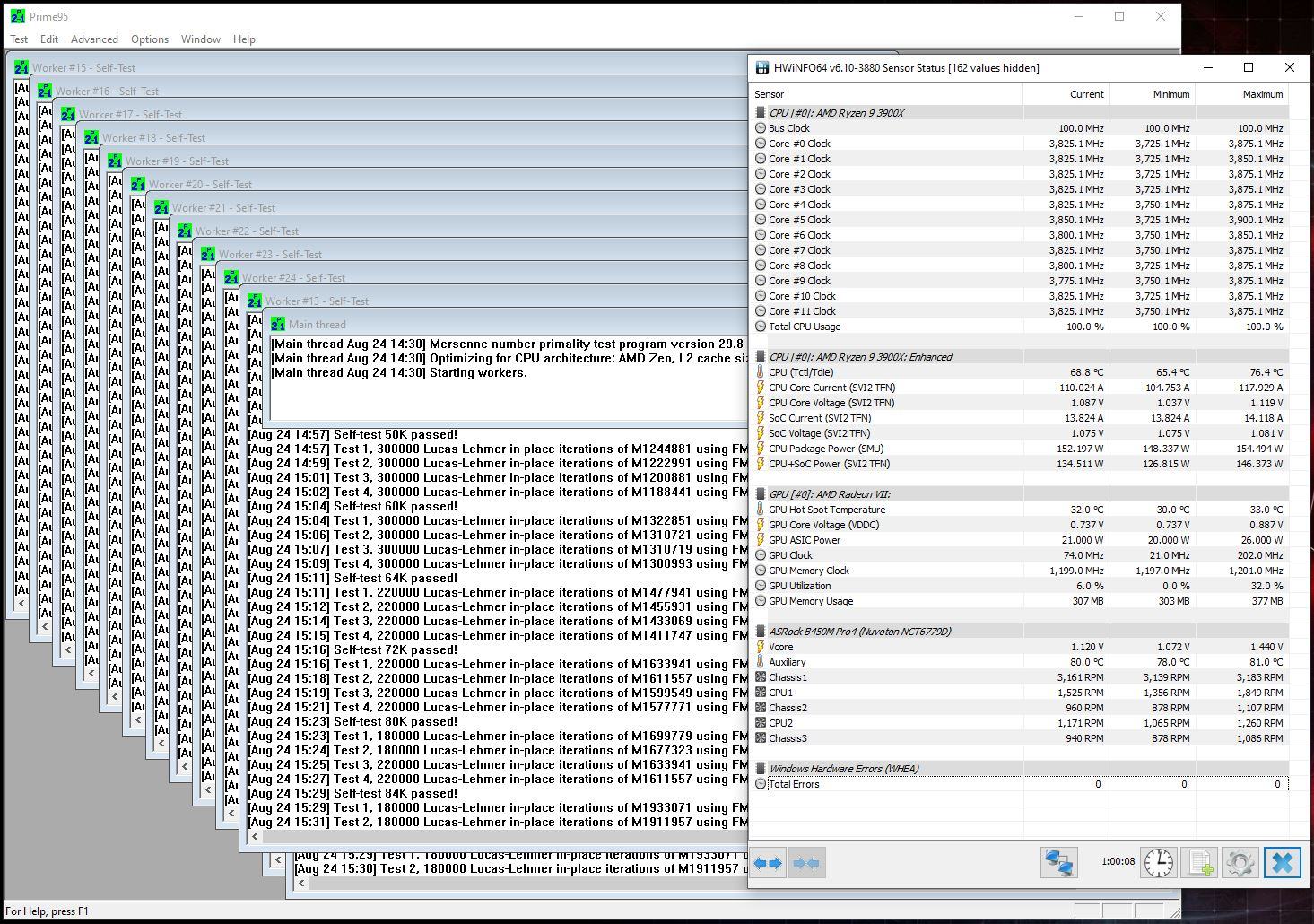Click the thermometer icon beside Auxiliary
Screen dimensions: 1314x924
761,662
